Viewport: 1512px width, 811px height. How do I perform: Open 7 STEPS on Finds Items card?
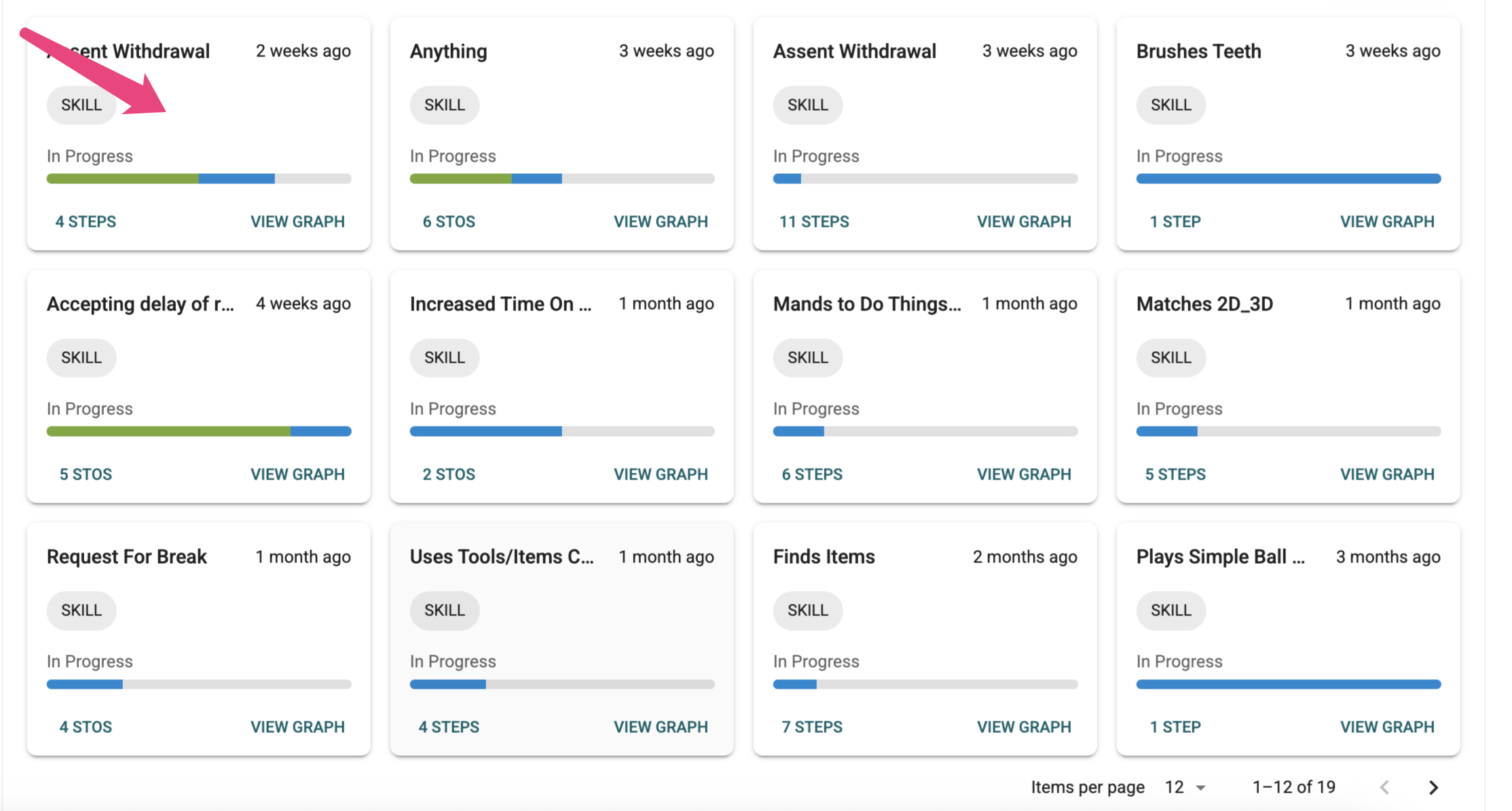tap(812, 727)
